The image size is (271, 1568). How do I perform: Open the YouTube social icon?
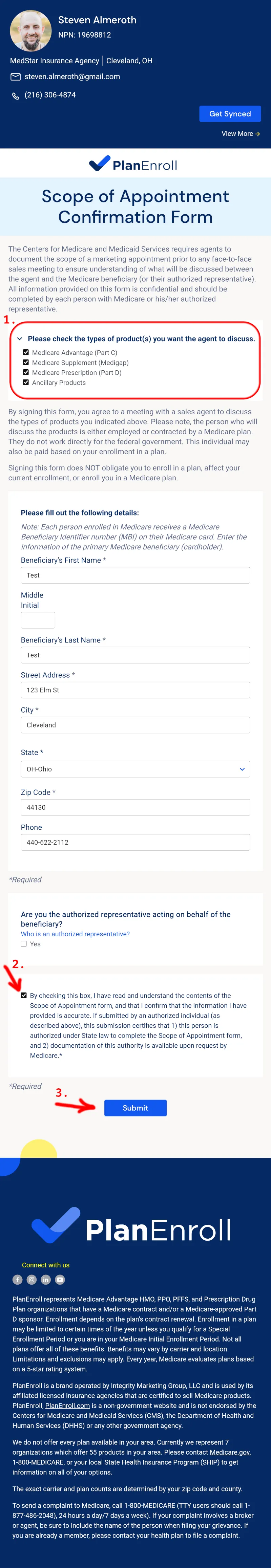pos(60,1280)
